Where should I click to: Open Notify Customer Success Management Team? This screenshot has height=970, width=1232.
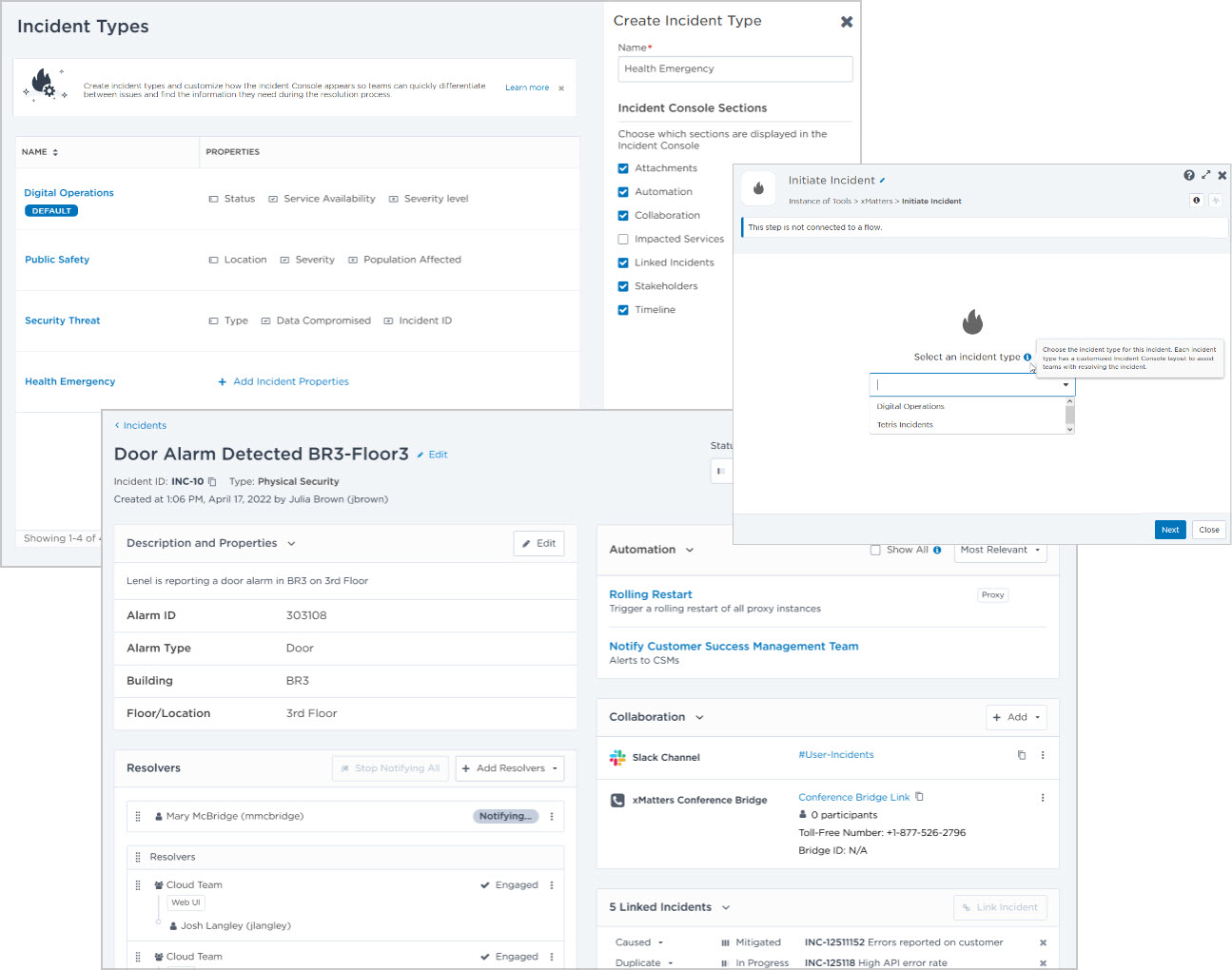coord(733,646)
